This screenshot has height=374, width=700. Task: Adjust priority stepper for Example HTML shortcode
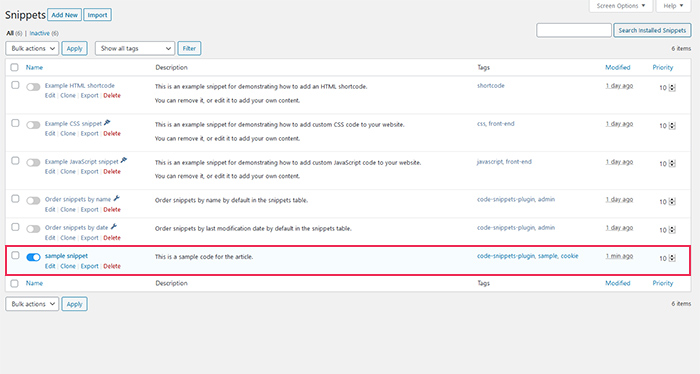[x=672, y=88]
